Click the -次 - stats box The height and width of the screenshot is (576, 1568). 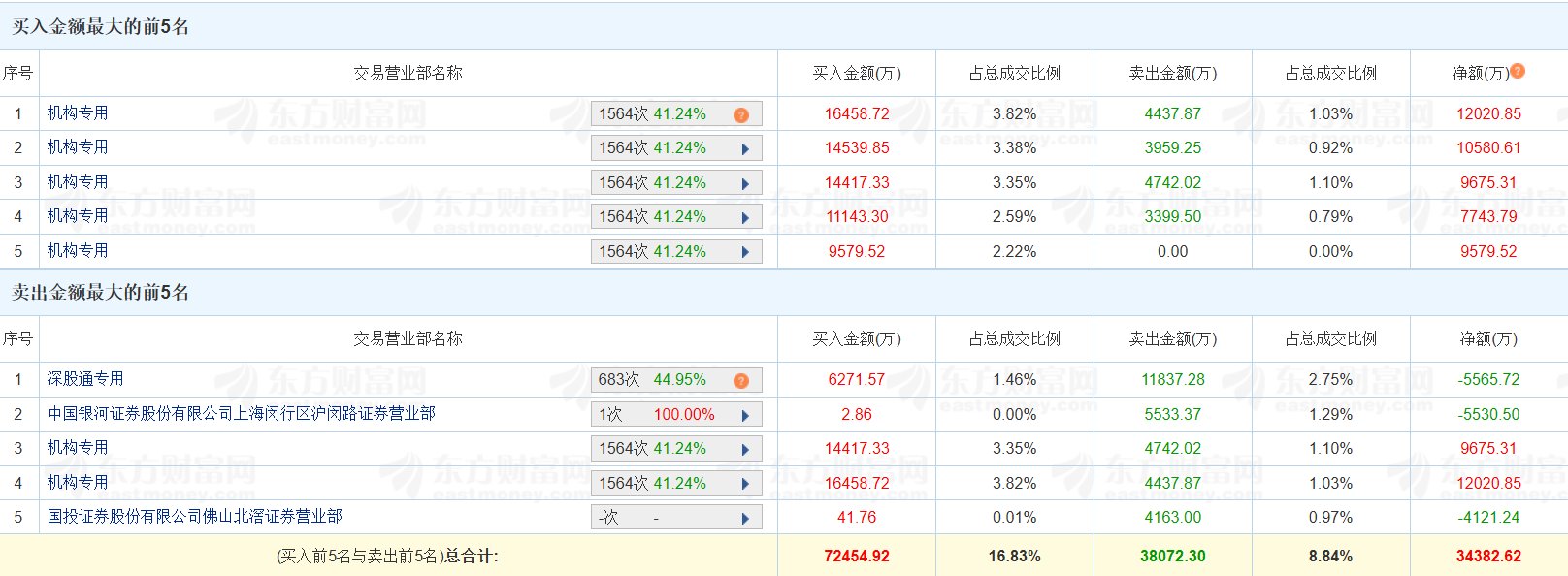click(676, 518)
